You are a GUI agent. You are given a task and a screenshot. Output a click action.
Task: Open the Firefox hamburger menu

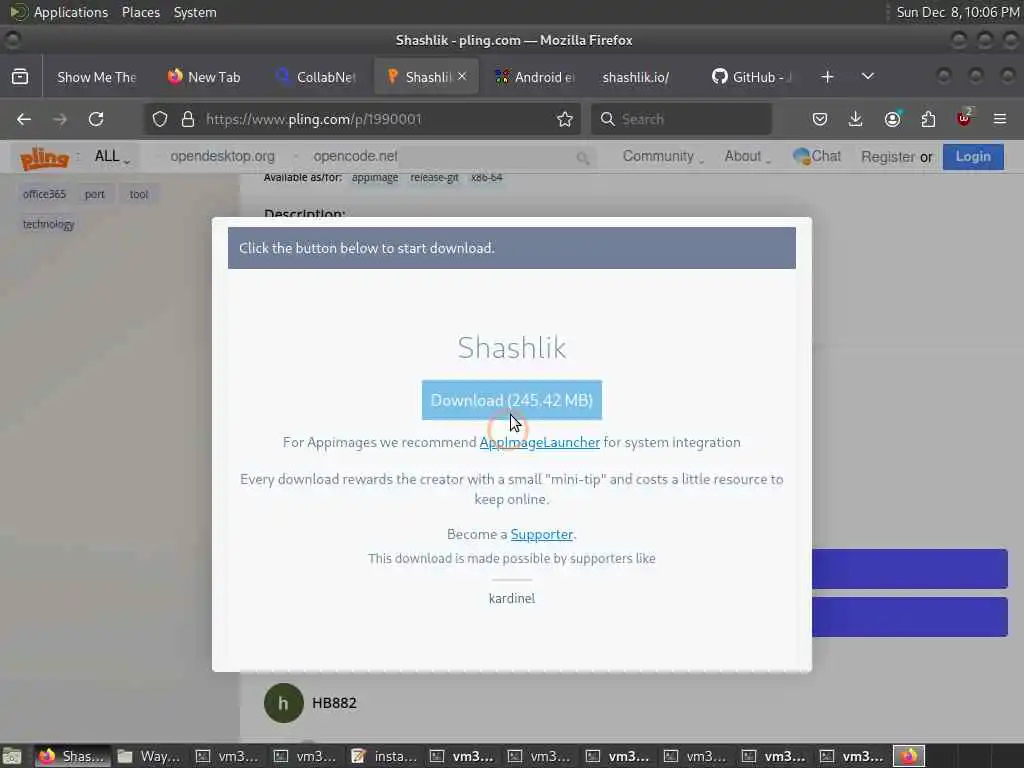(1000, 119)
